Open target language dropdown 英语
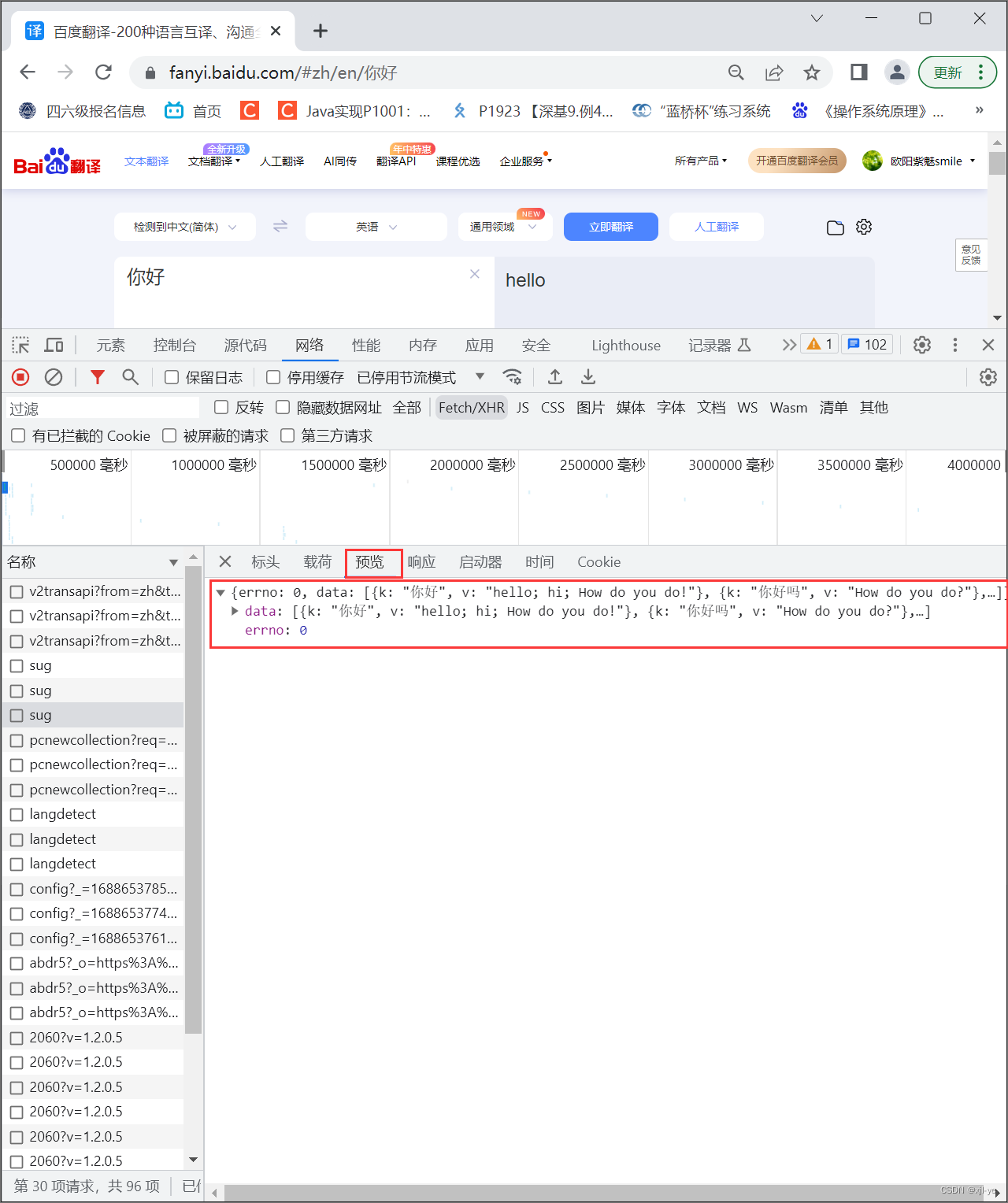This screenshot has width=1008, height=1203. point(376,227)
